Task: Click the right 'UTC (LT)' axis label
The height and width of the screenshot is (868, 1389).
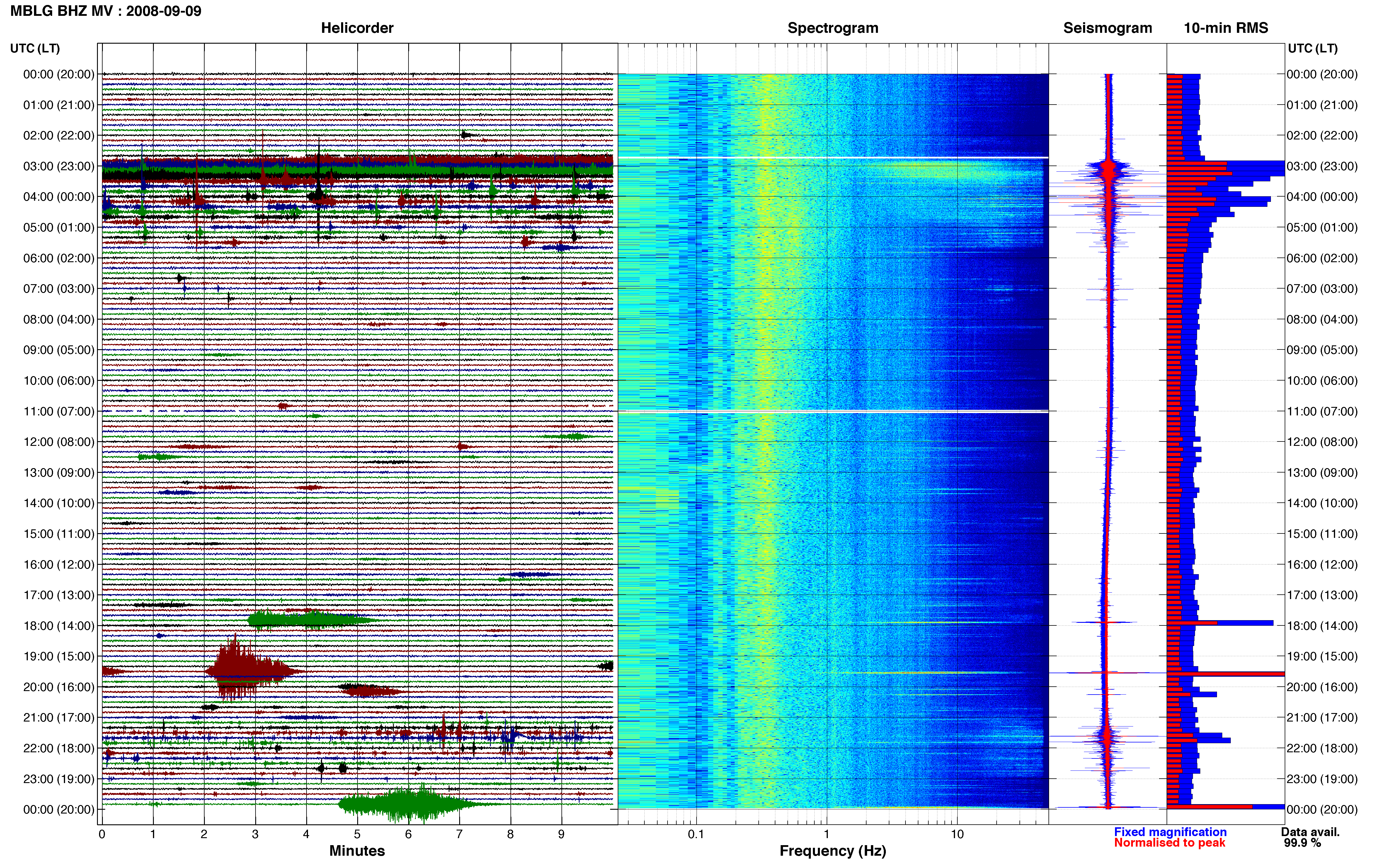Action: [1313, 48]
